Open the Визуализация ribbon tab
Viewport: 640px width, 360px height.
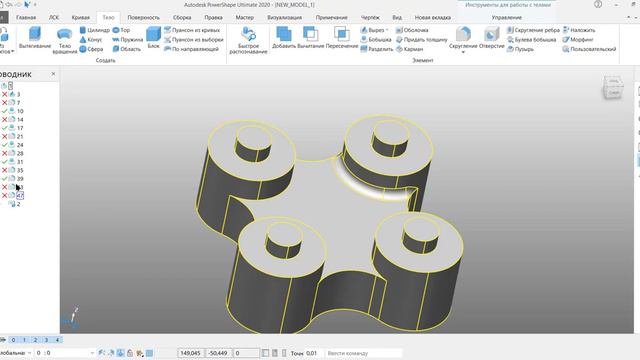coord(284,18)
